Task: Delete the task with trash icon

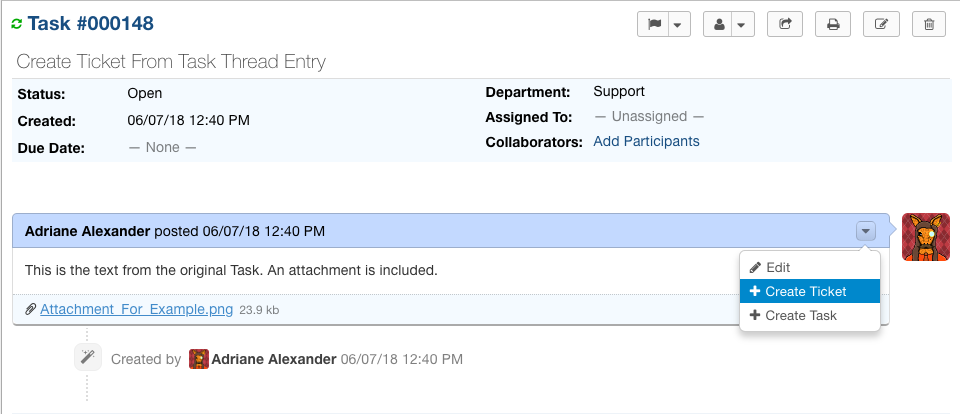Action: 929,25
